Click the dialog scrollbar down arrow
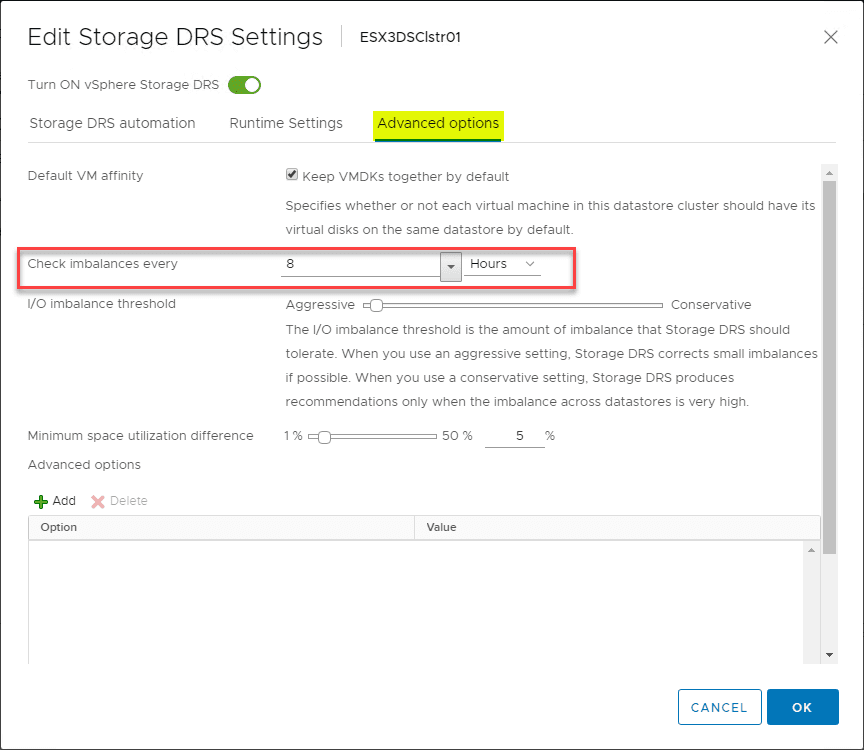The height and width of the screenshot is (750, 864). tap(829, 653)
